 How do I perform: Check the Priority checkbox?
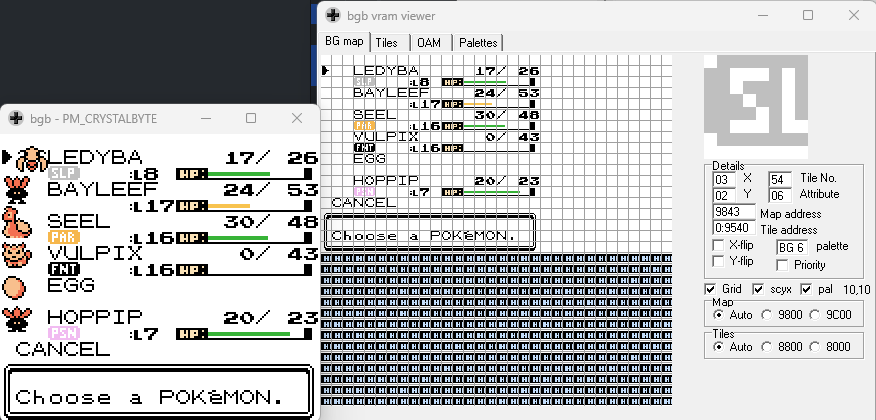tap(783, 265)
